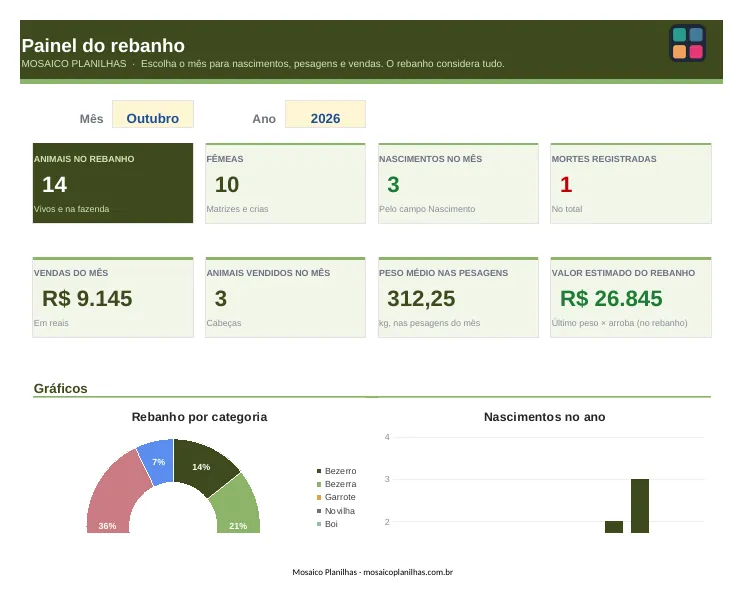
Task: Click the Bezerro legend label
Action: 341,471
